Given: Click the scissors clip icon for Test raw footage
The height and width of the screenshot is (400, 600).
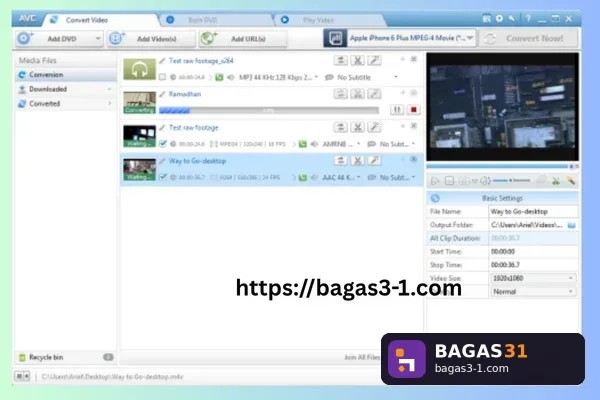Looking at the screenshot, I should [x=357, y=127].
